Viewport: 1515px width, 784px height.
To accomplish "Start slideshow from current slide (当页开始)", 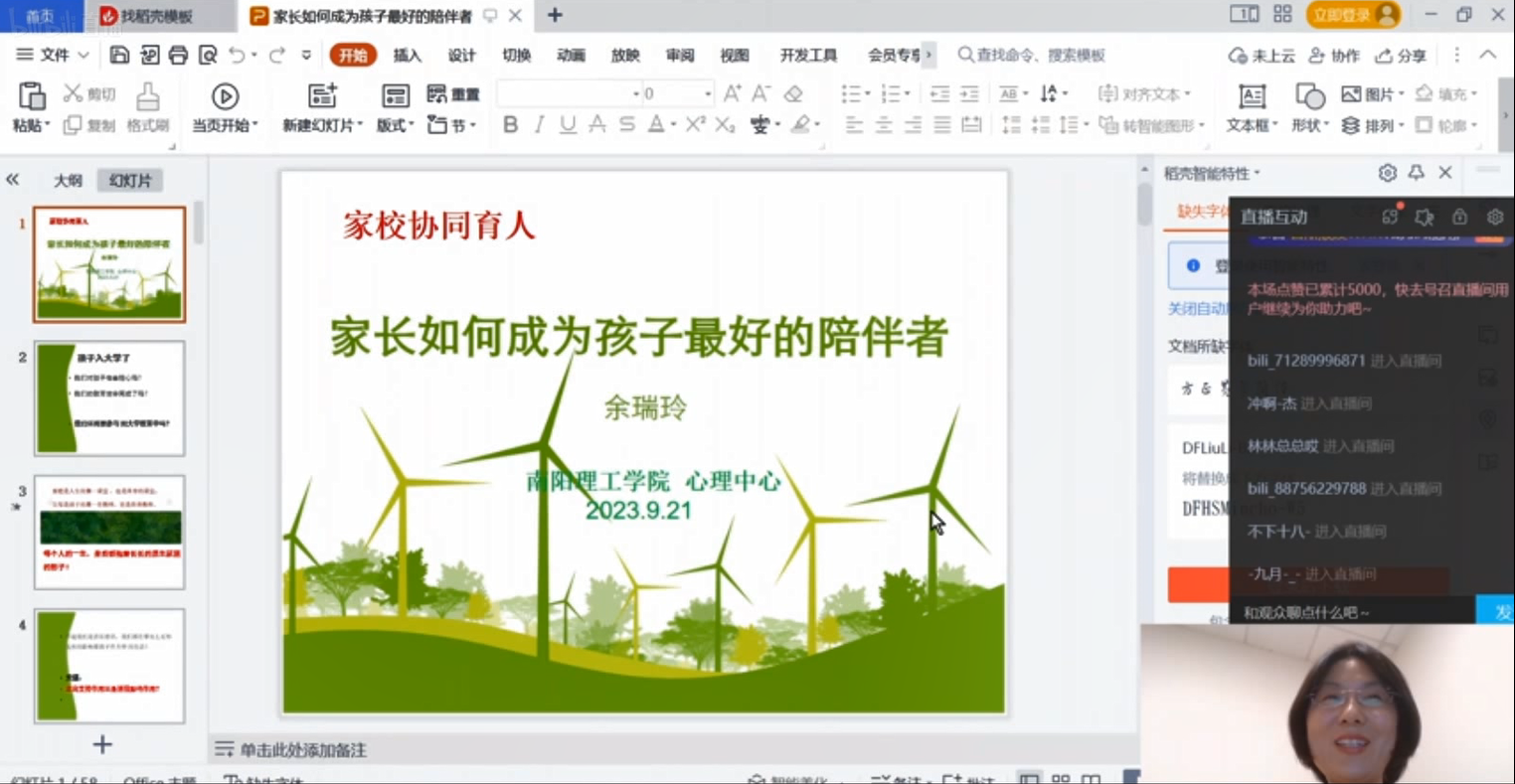I will coord(225,96).
